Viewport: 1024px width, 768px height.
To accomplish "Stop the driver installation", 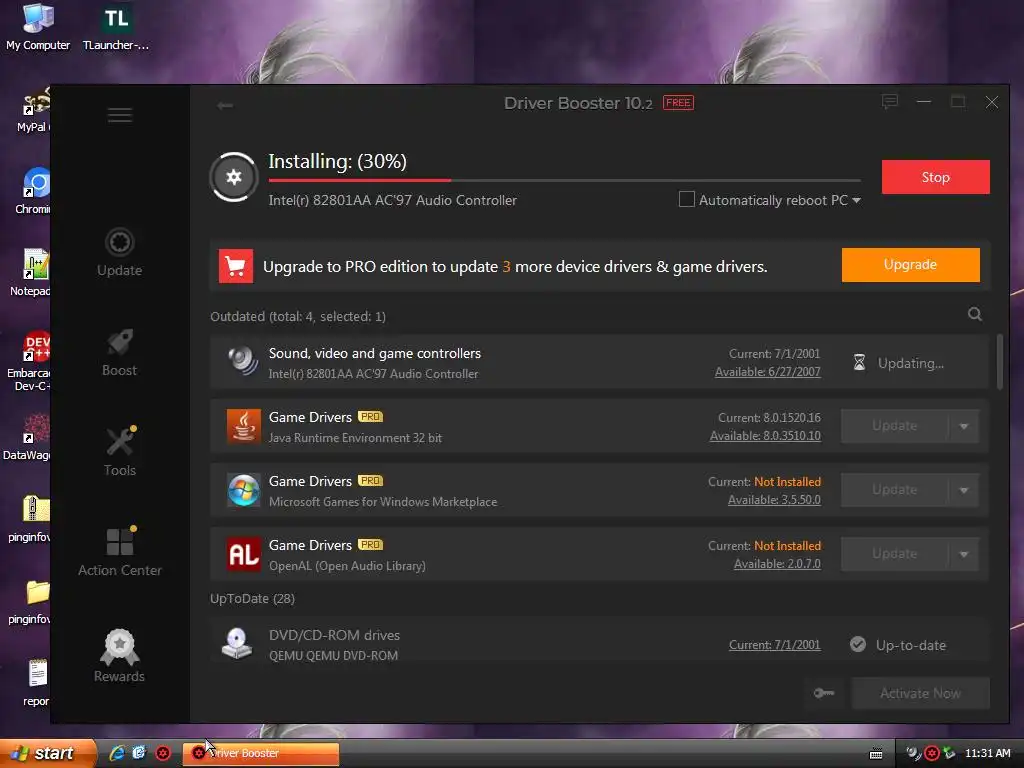I will tap(935, 177).
